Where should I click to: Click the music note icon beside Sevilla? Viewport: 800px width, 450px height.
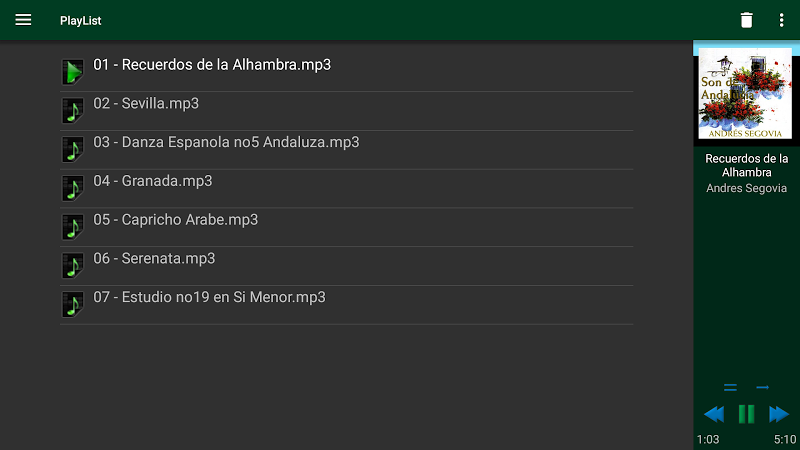pyautogui.click(x=72, y=110)
